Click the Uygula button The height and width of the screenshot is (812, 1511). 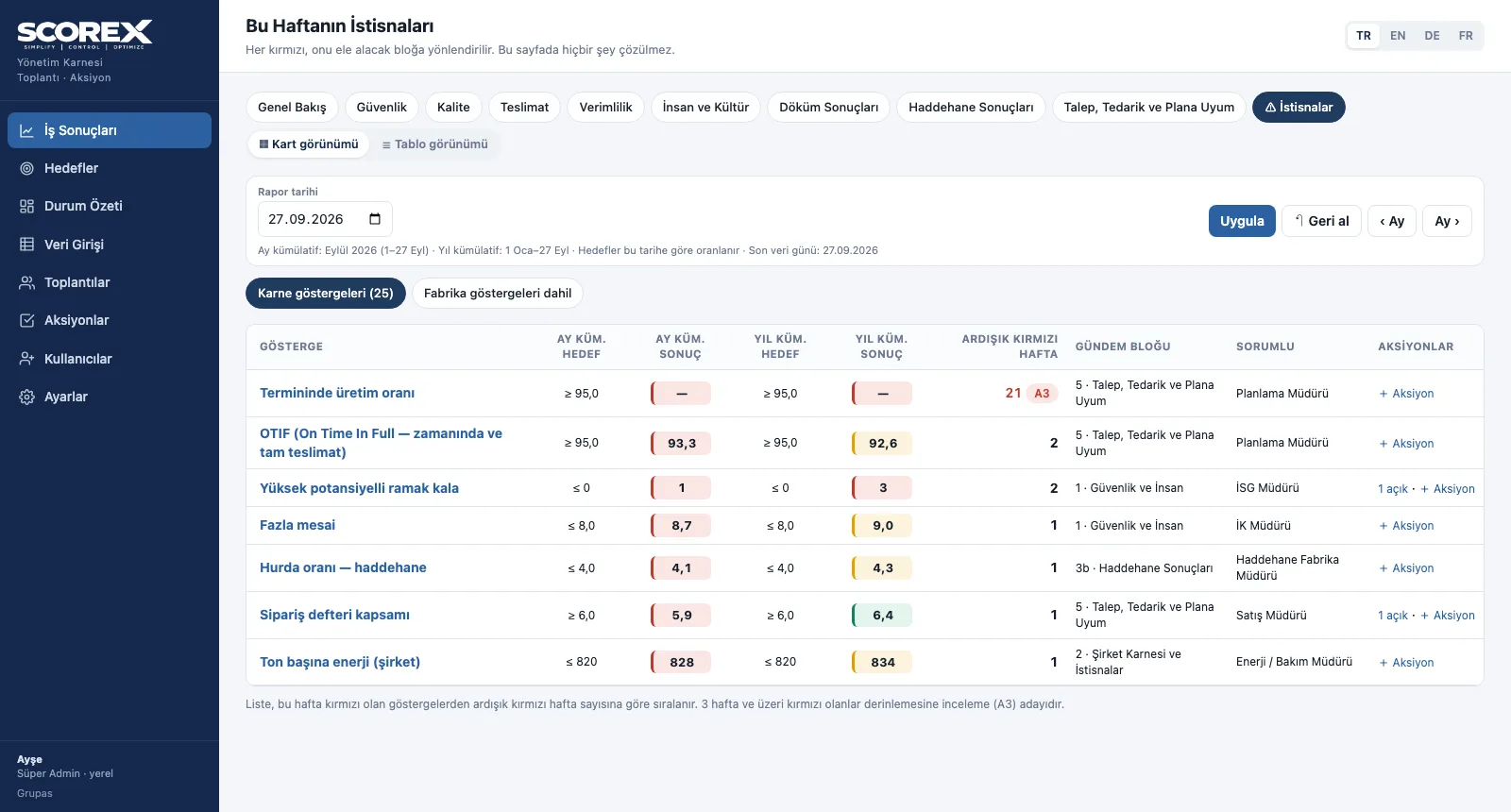point(1242,221)
